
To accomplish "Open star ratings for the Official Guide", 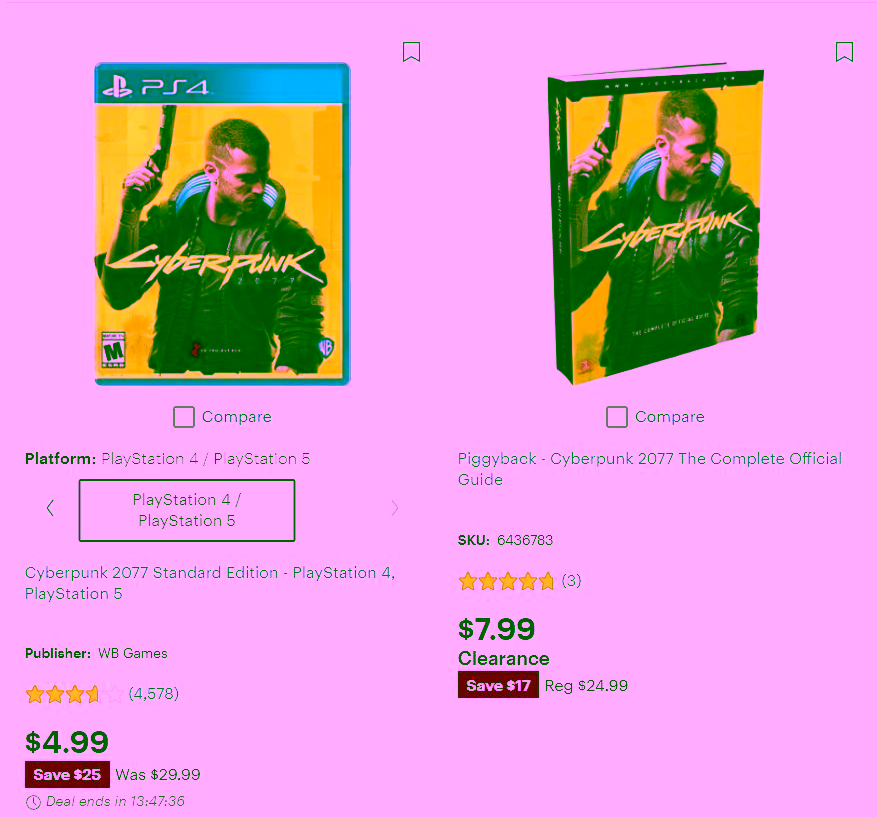I will pyautogui.click(x=507, y=582).
